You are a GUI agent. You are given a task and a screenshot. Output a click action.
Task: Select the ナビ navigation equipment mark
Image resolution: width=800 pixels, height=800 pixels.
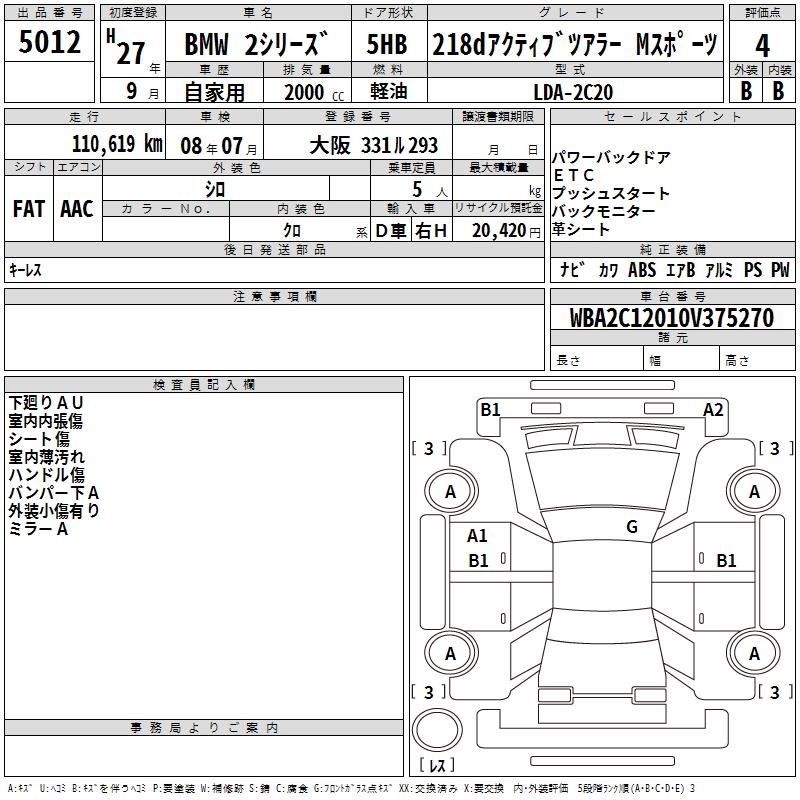point(573,270)
